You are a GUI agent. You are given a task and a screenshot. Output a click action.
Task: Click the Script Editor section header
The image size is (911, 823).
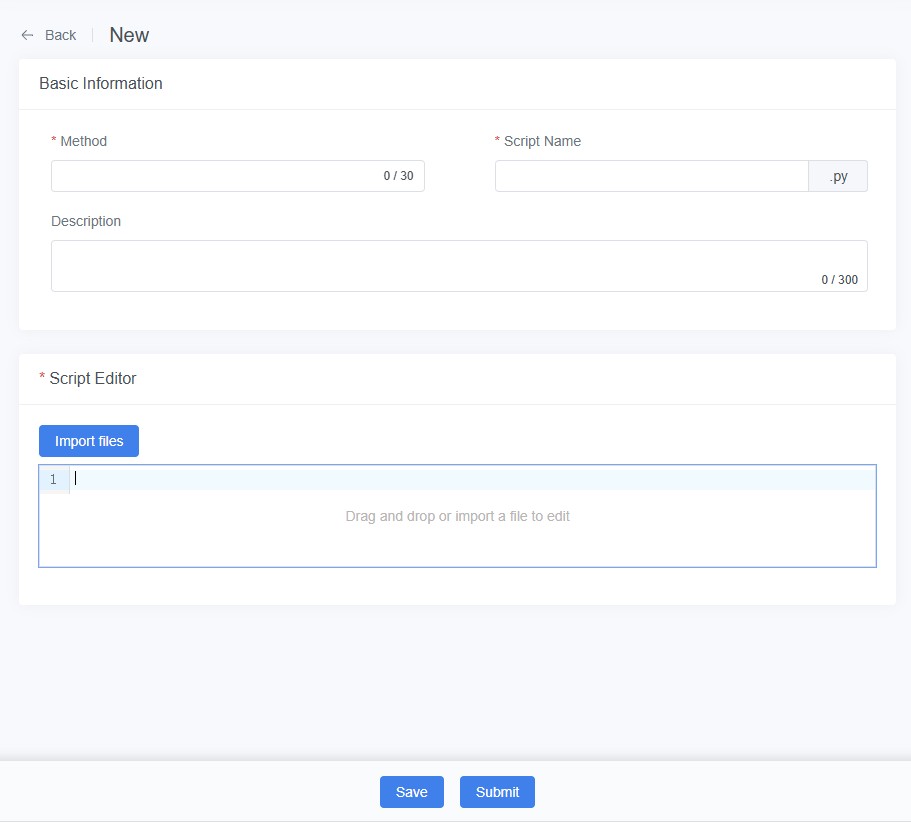(x=95, y=378)
